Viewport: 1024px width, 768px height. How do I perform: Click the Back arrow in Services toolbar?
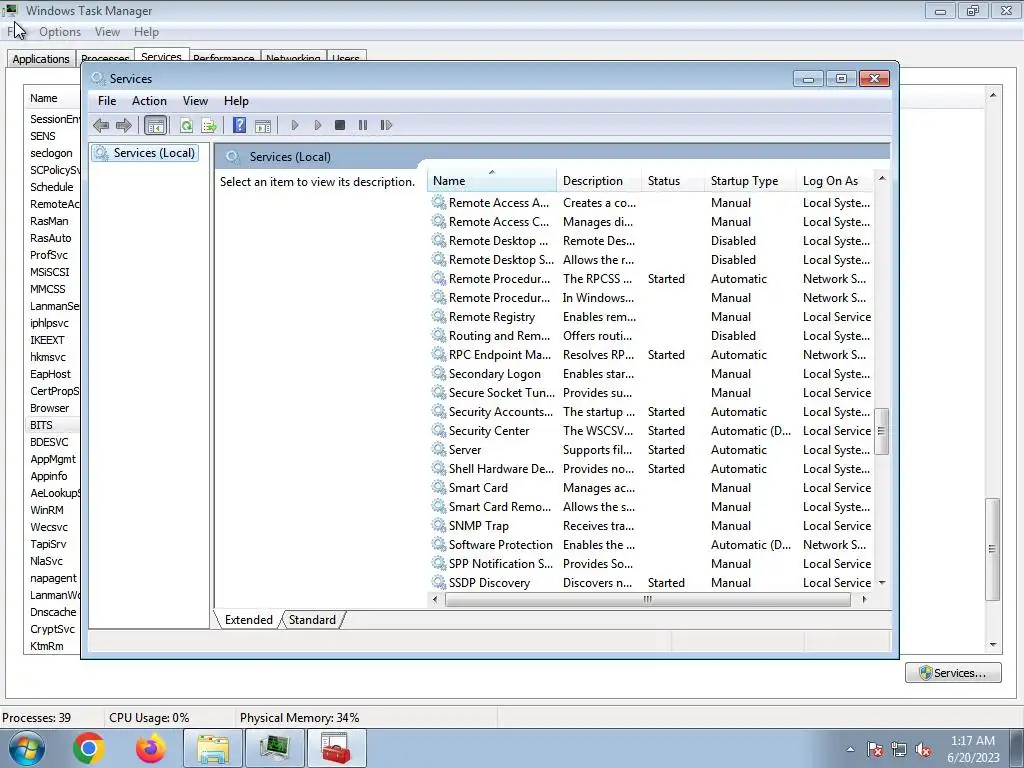pos(101,125)
